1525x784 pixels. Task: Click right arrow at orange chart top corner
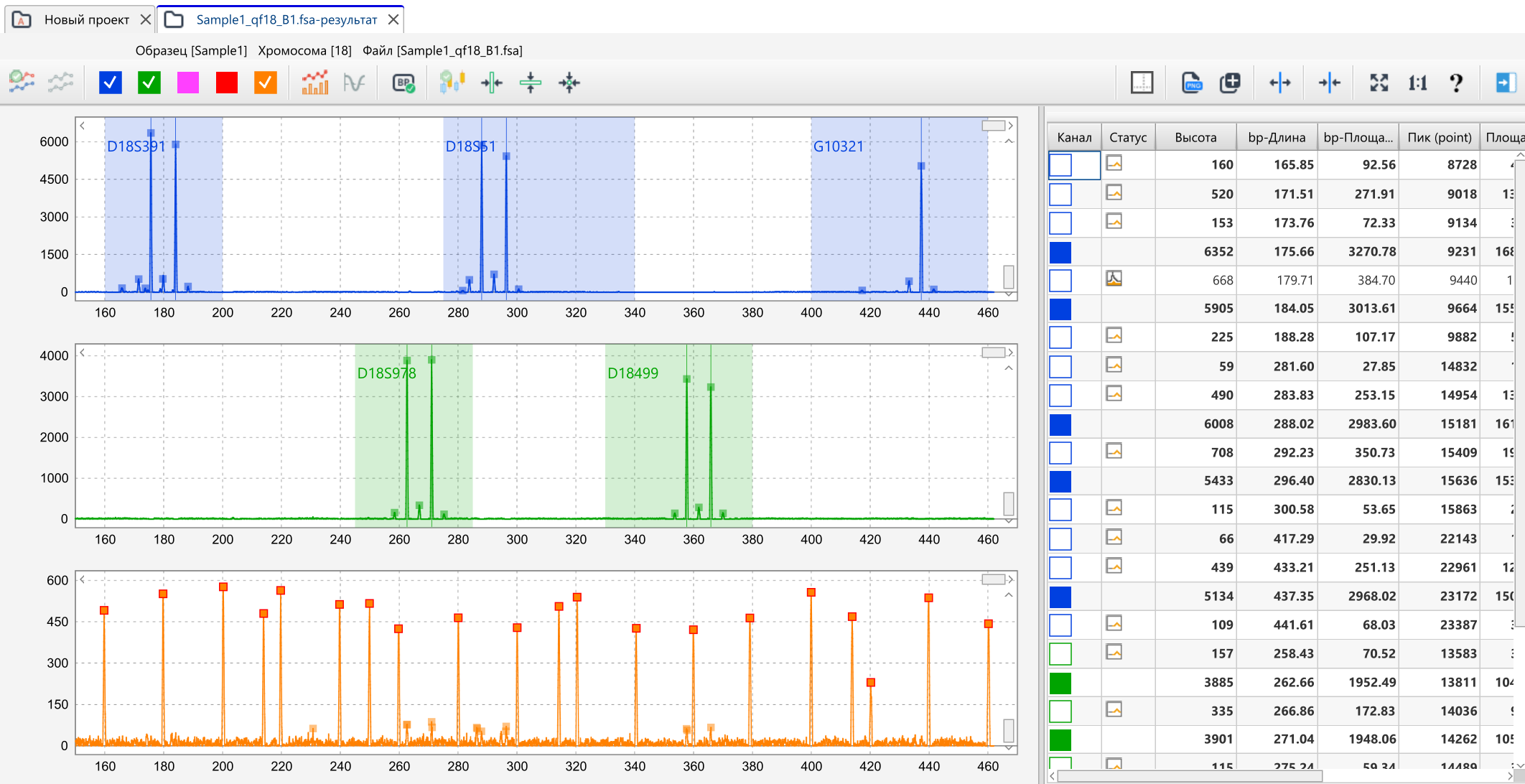1010,579
